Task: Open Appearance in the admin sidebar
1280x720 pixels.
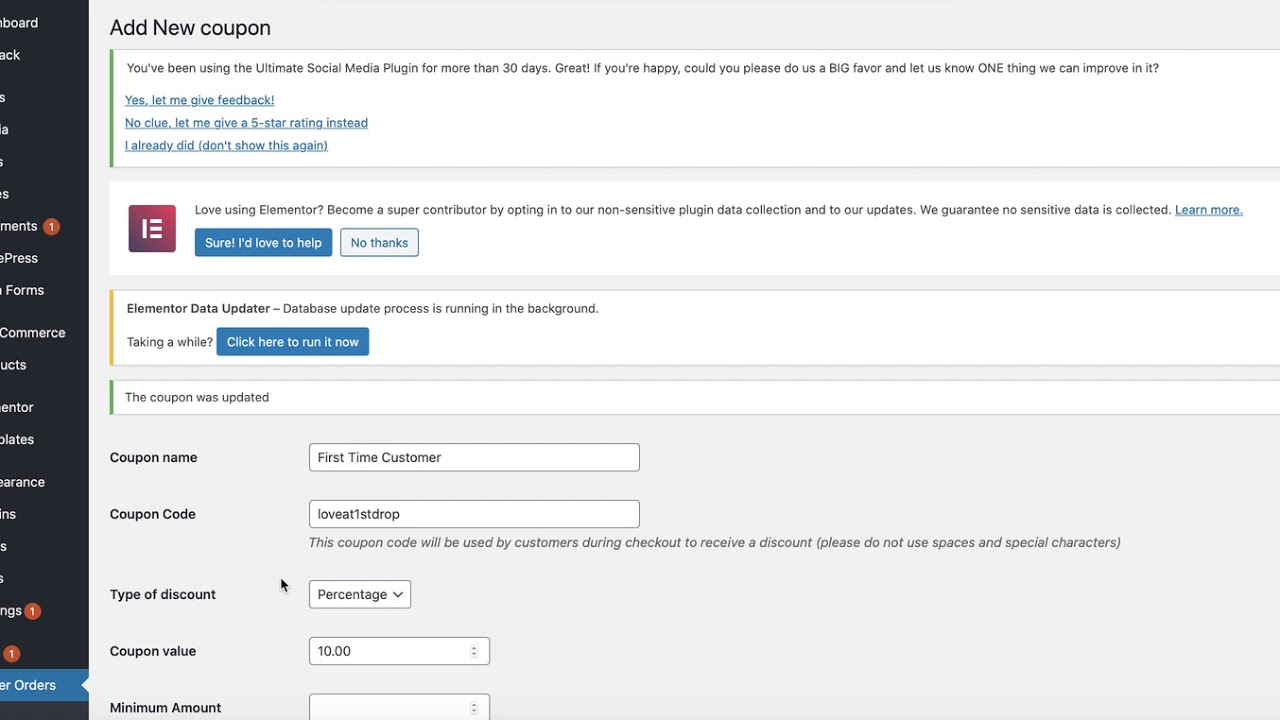Action: [23, 482]
